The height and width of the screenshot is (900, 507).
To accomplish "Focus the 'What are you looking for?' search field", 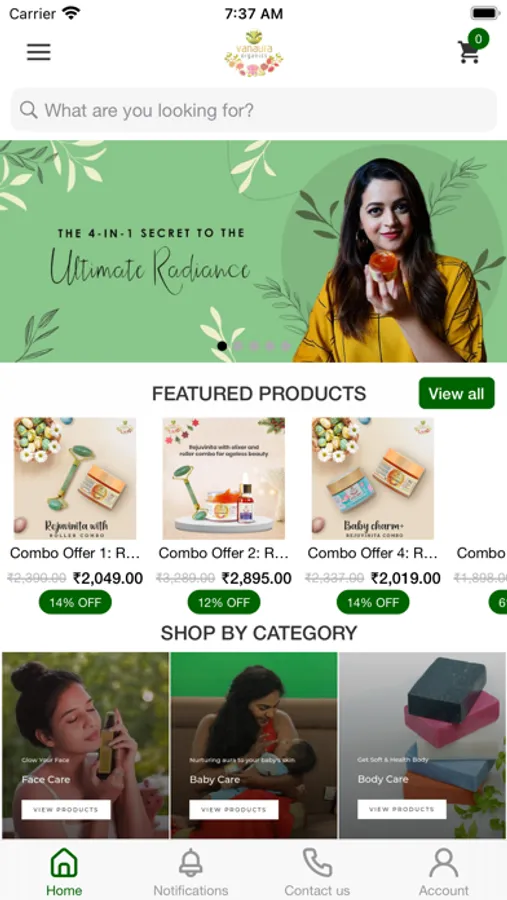I will point(253,110).
